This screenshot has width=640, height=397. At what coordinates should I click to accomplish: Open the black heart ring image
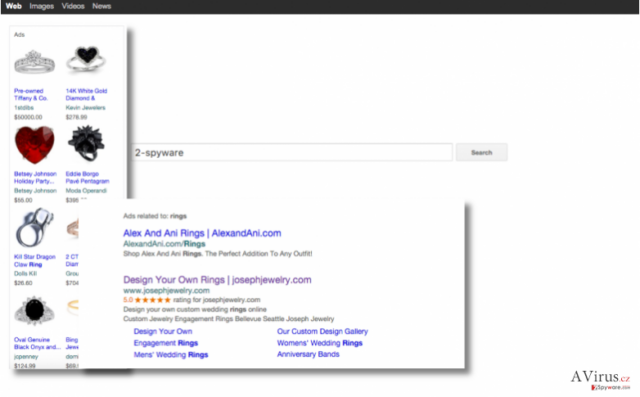(86, 59)
